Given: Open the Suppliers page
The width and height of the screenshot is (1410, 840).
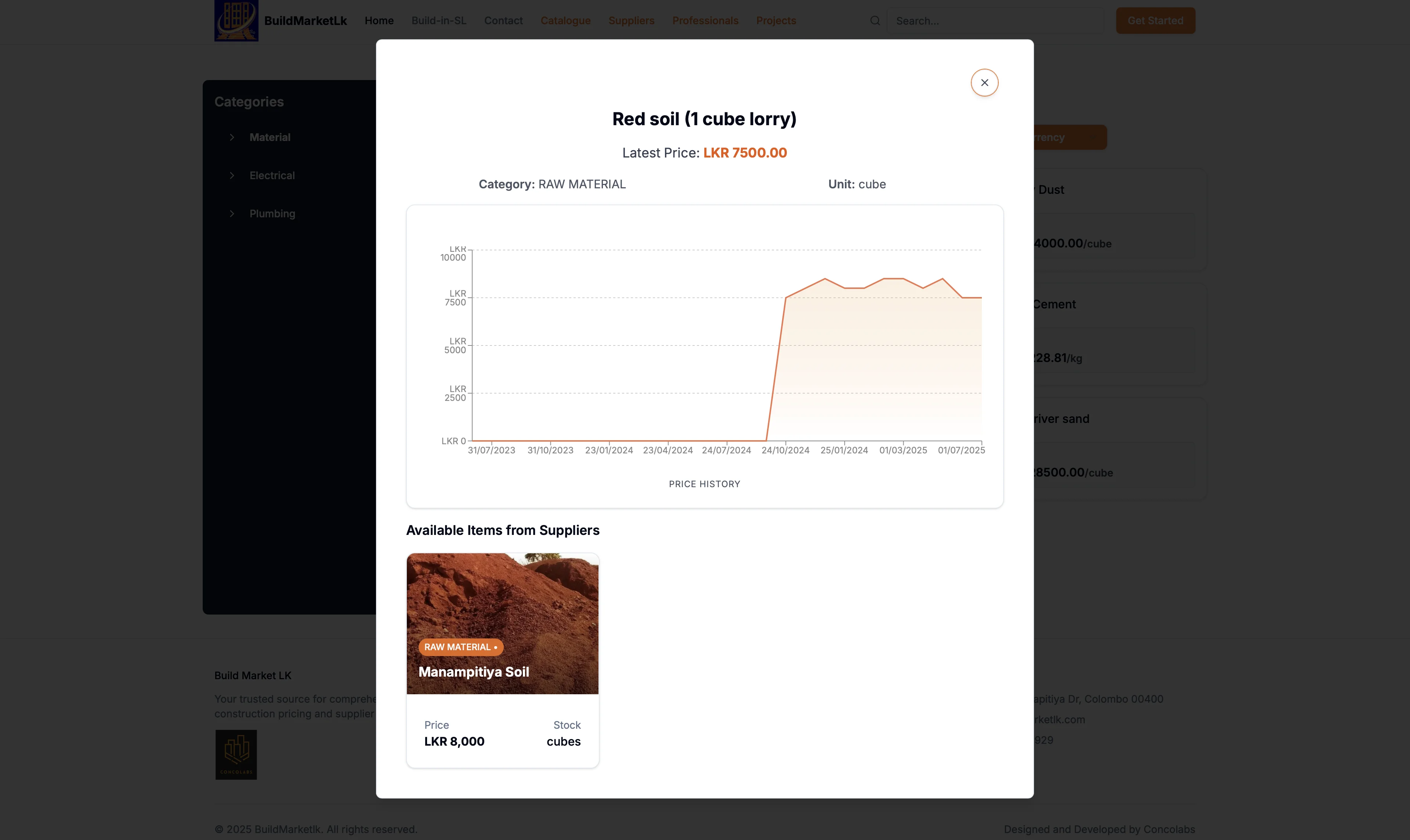Looking at the screenshot, I should pos(631,21).
